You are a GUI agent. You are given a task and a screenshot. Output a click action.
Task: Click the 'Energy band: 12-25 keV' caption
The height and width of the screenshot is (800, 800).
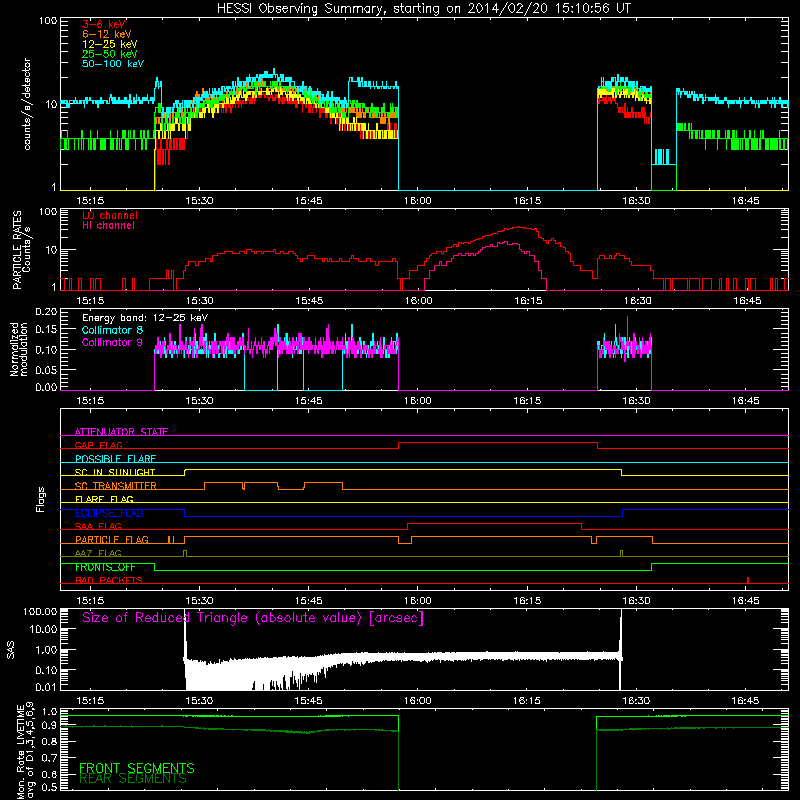pyautogui.click(x=145, y=318)
